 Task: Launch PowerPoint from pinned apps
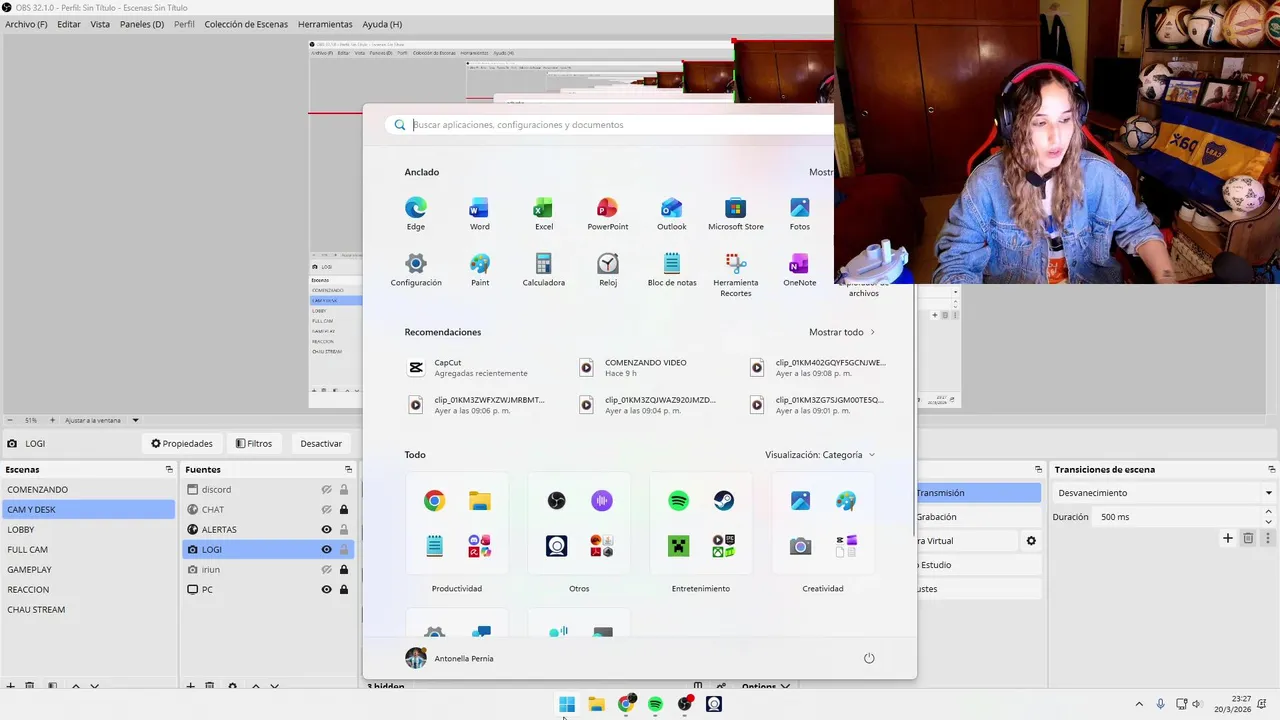click(x=608, y=214)
